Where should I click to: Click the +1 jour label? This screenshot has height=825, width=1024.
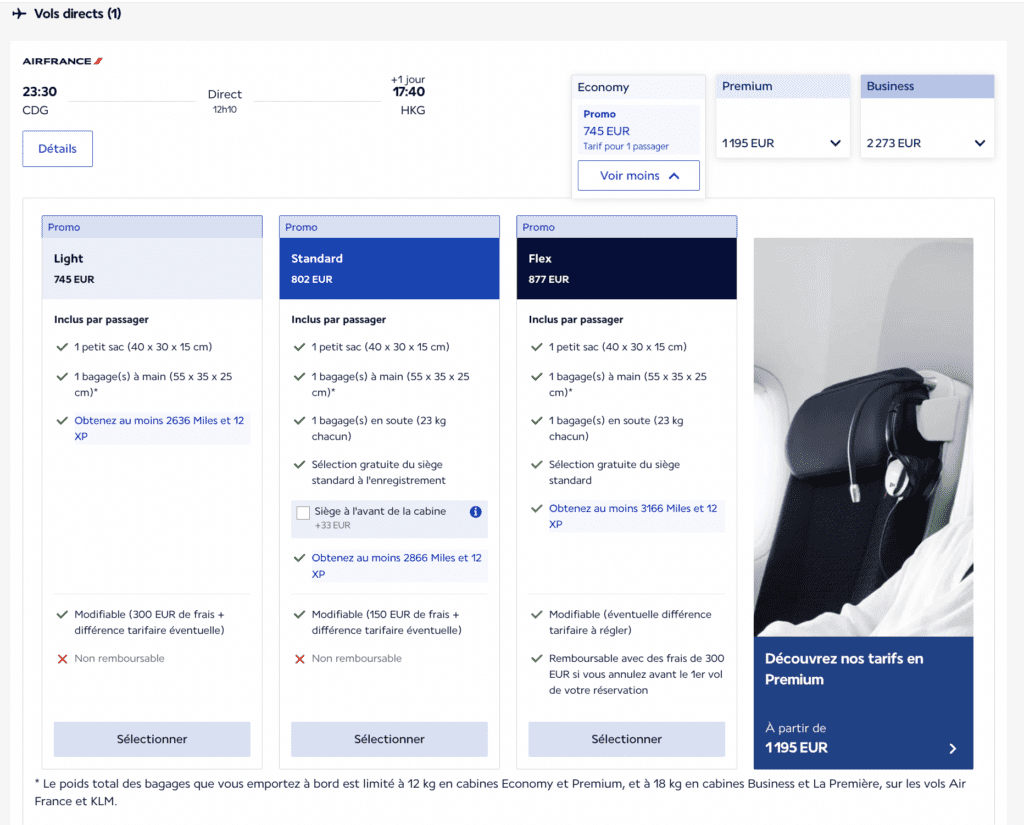point(408,79)
